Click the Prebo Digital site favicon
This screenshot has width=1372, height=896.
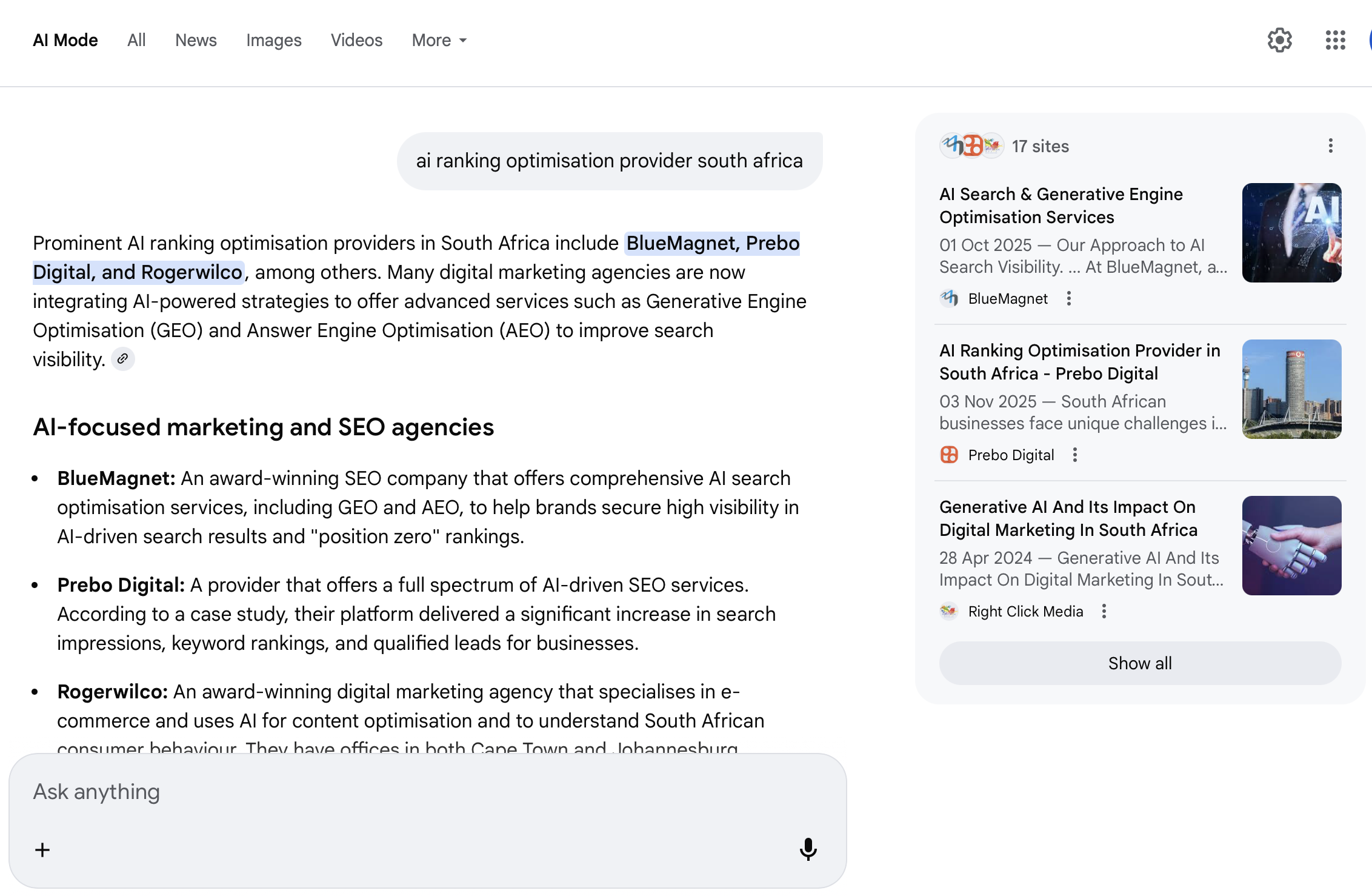(949, 454)
